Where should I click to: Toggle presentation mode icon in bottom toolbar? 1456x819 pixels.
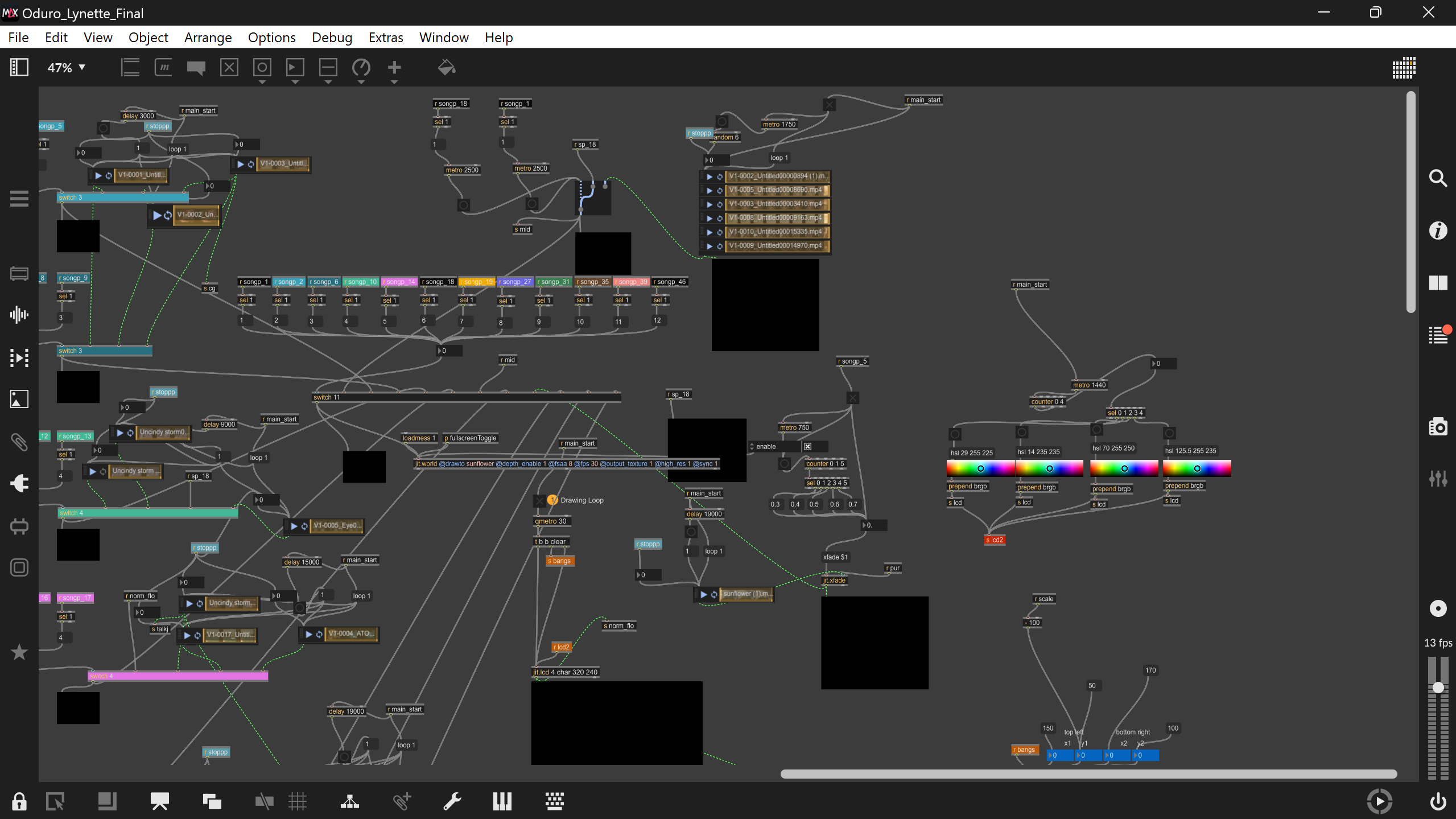pos(159,801)
